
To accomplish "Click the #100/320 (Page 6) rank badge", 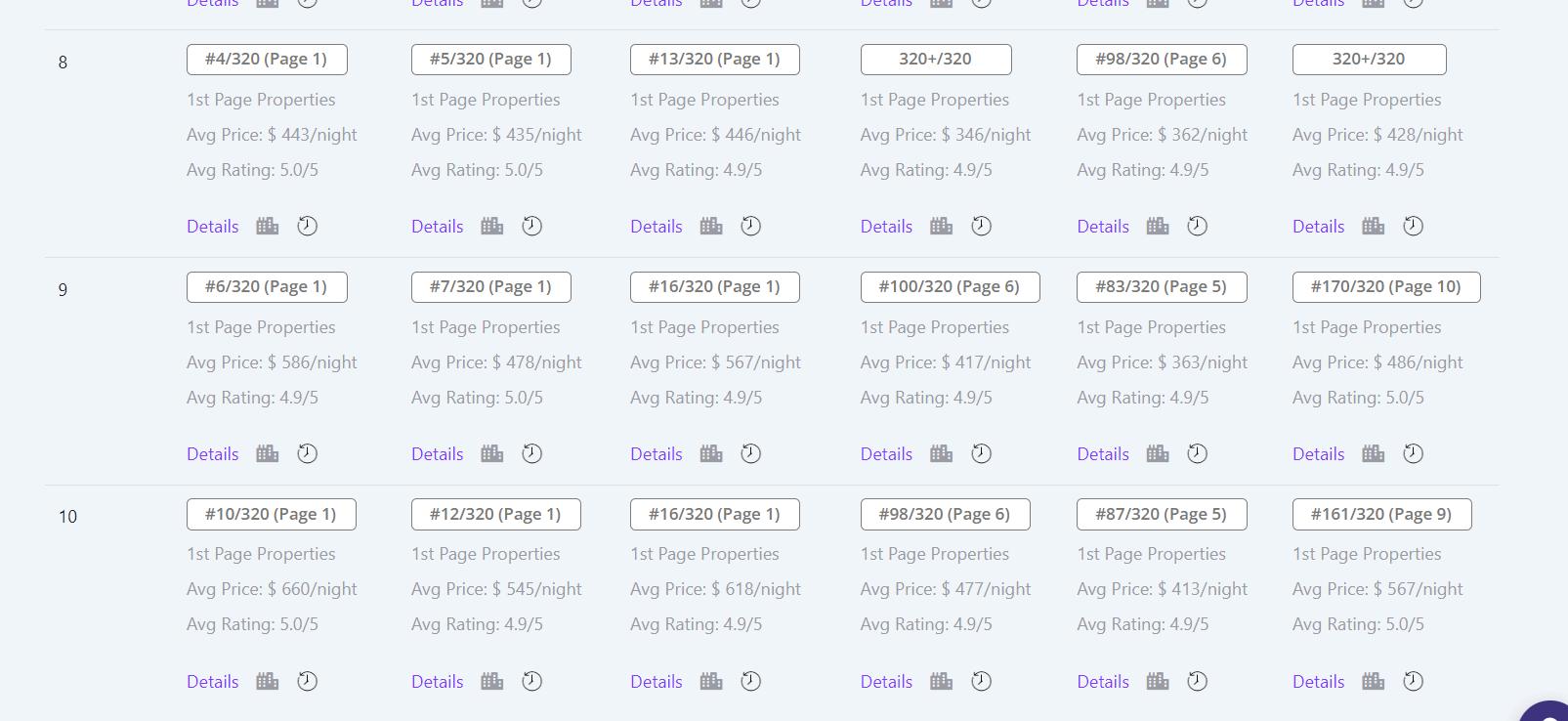I will pyautogui.click(x=950, y=287).
